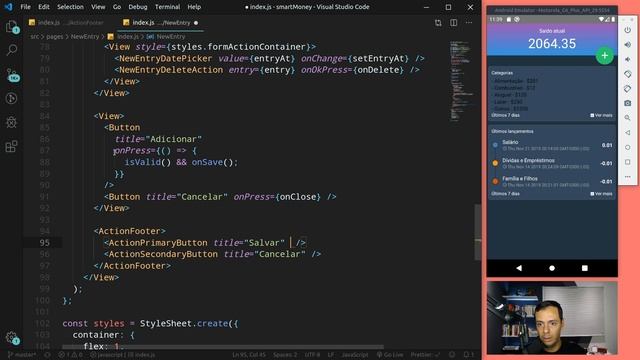Click 'src' in the breadcrumb path
The width and height of the screenshot is (640, 360).
coord(35,37)
